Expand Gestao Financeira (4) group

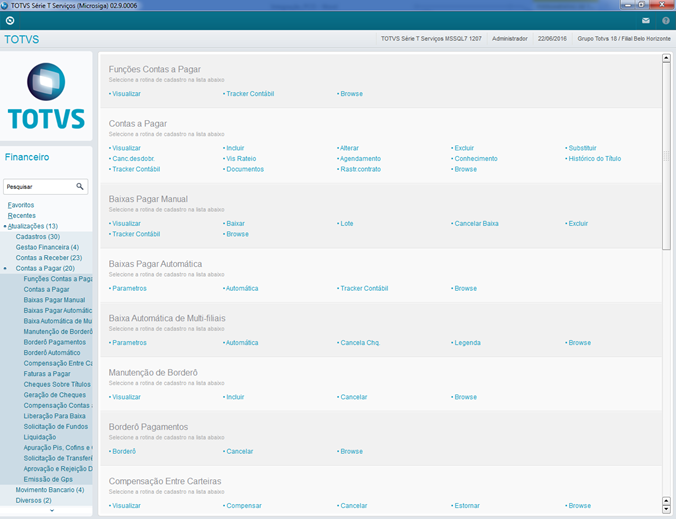[x=47, y=247]
